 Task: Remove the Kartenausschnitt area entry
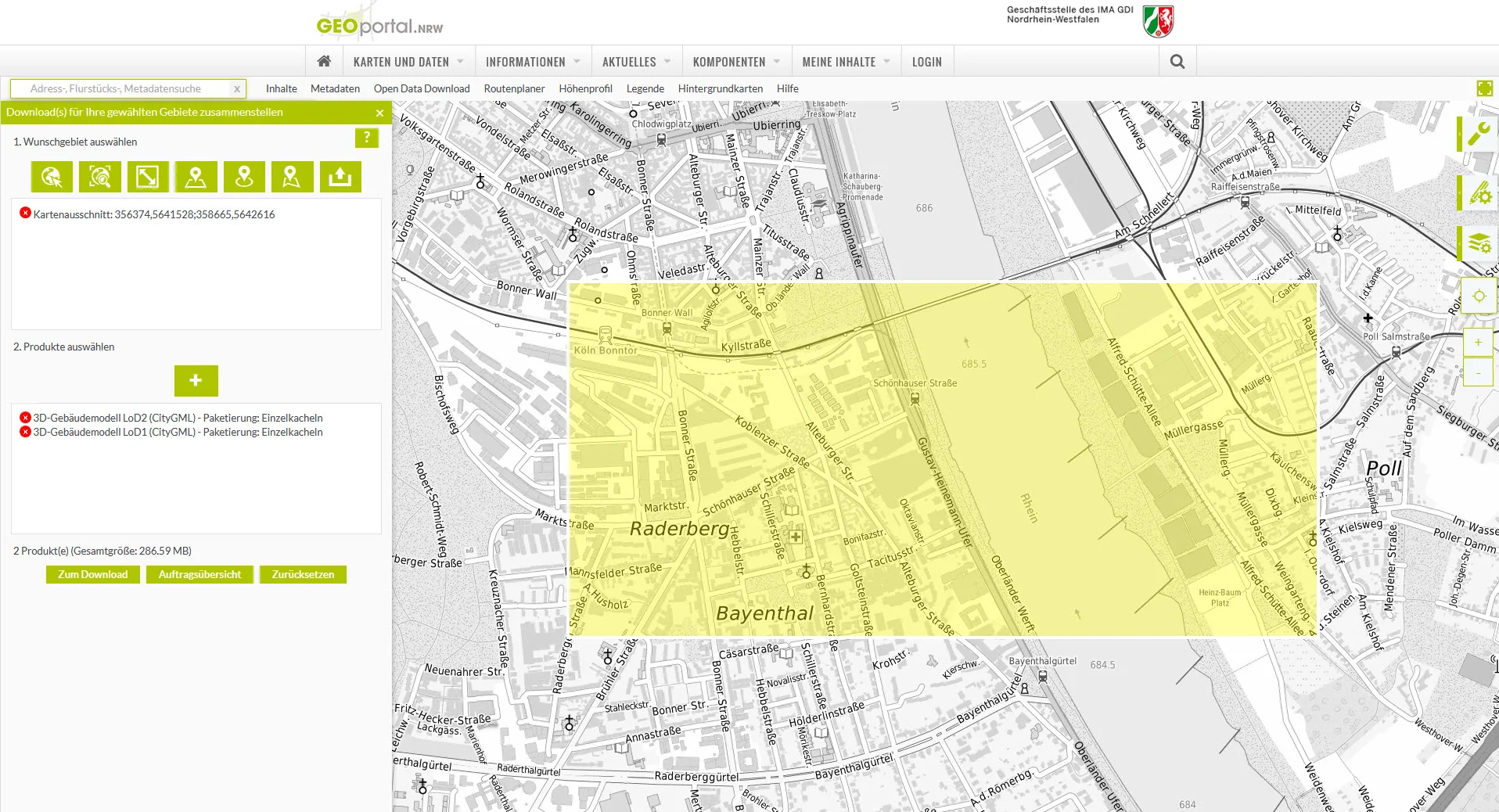tap(25, 213)
